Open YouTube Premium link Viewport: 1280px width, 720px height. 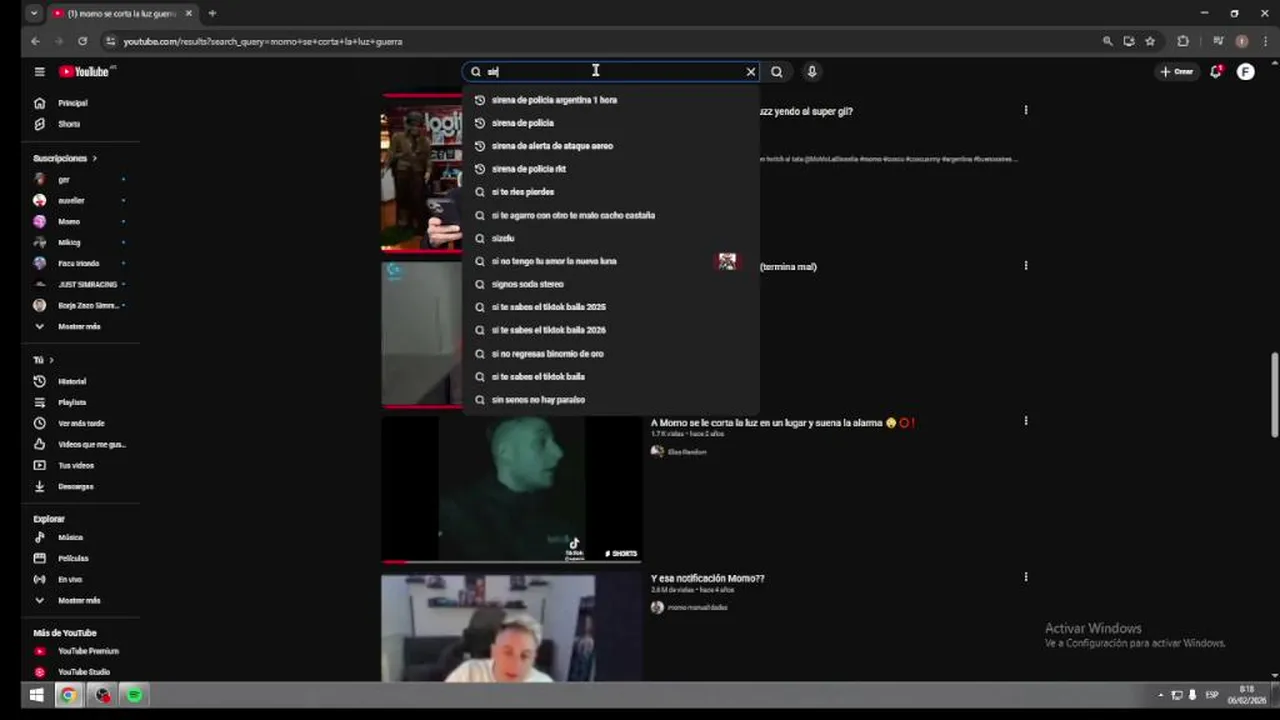[88, 652]
